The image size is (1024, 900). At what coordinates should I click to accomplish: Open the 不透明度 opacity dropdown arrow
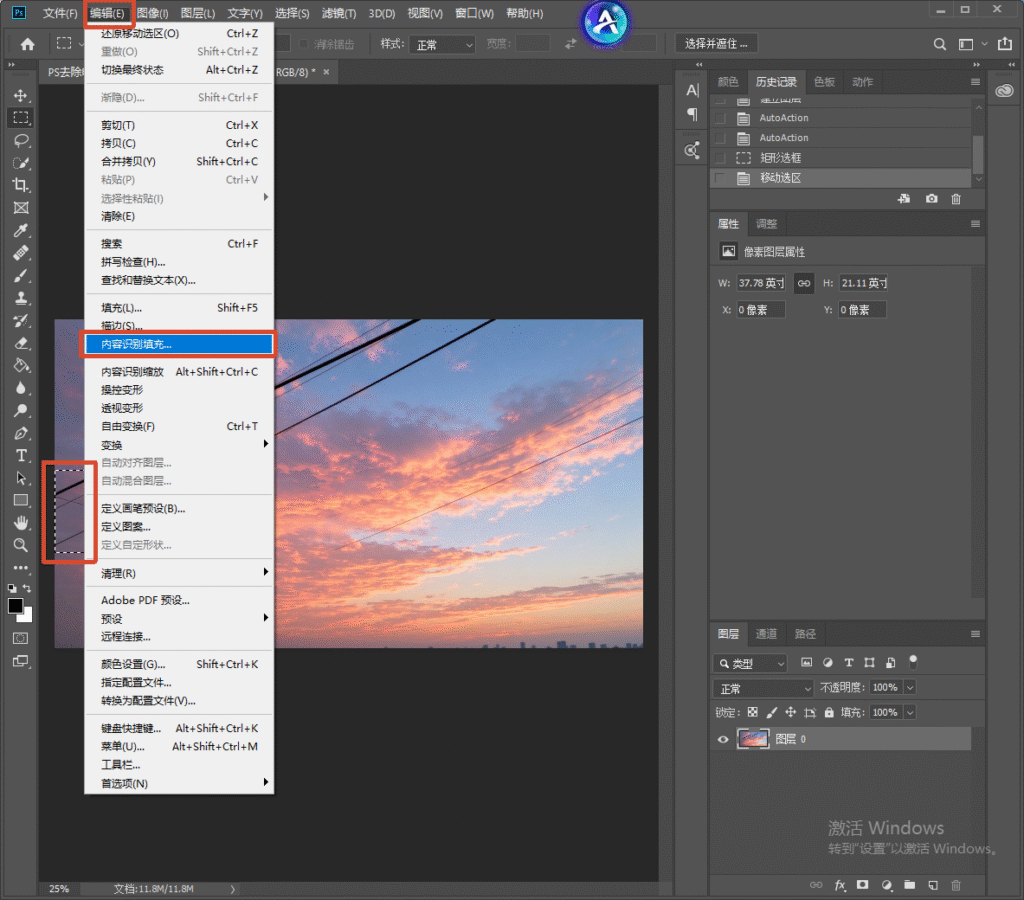tap(910, 687)
